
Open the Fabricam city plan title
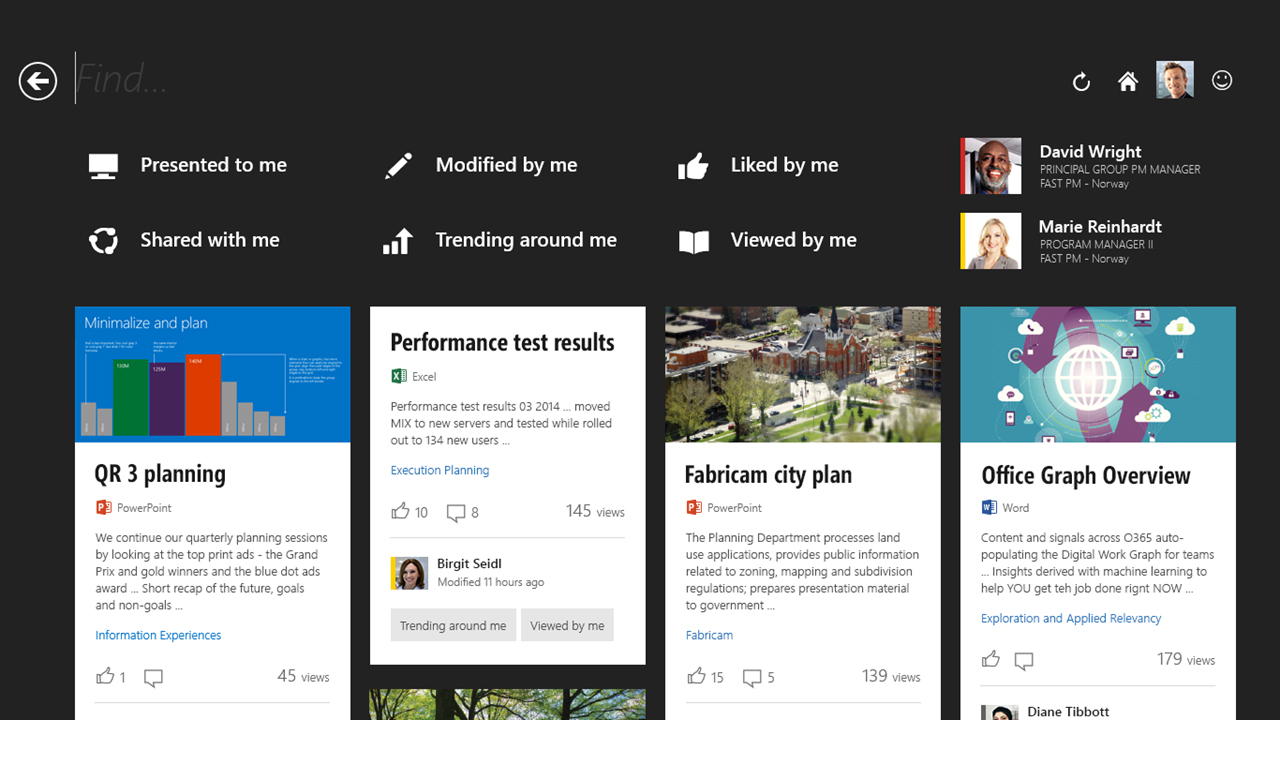(768, 474)
